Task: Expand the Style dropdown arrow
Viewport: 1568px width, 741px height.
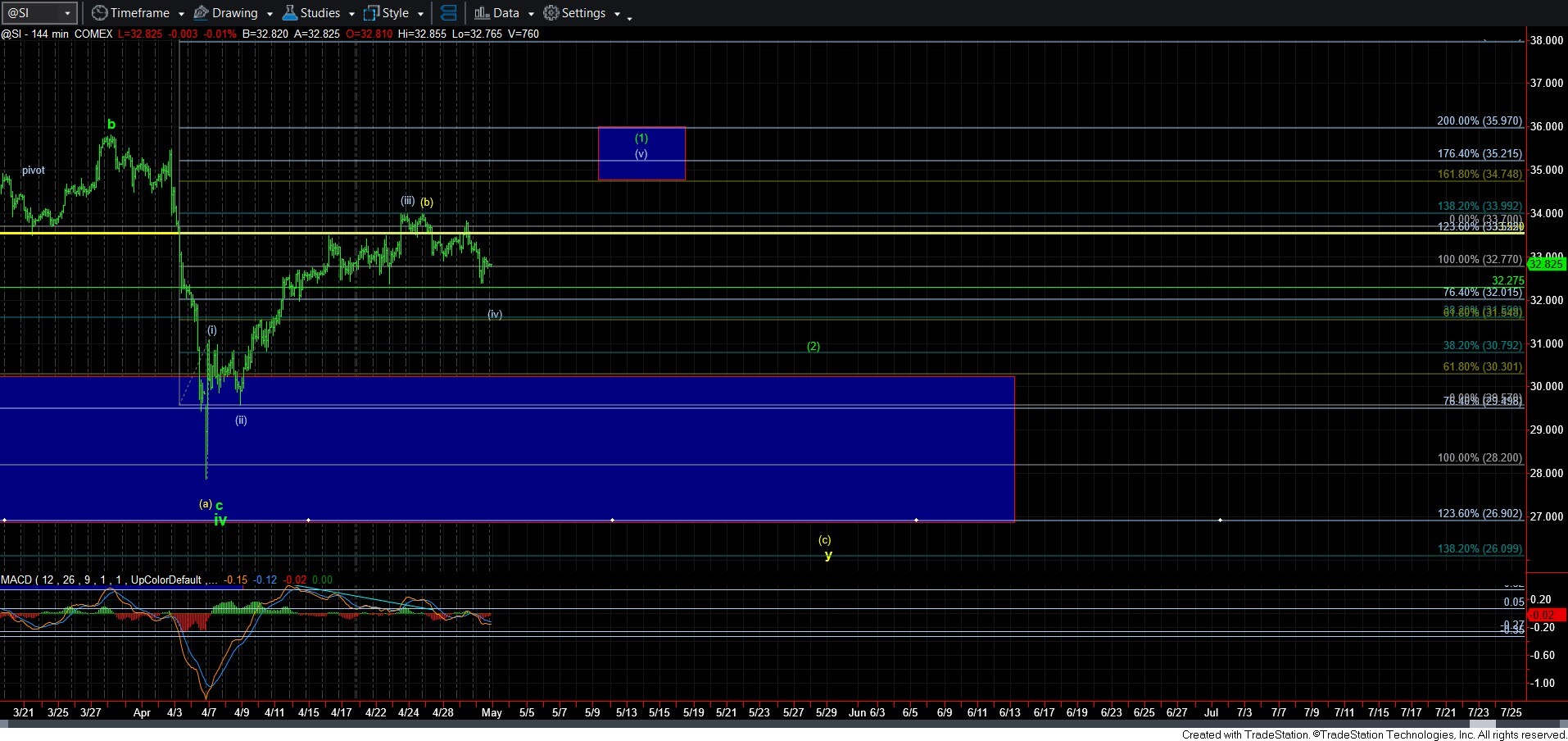Action: click(x=420, y=14)
